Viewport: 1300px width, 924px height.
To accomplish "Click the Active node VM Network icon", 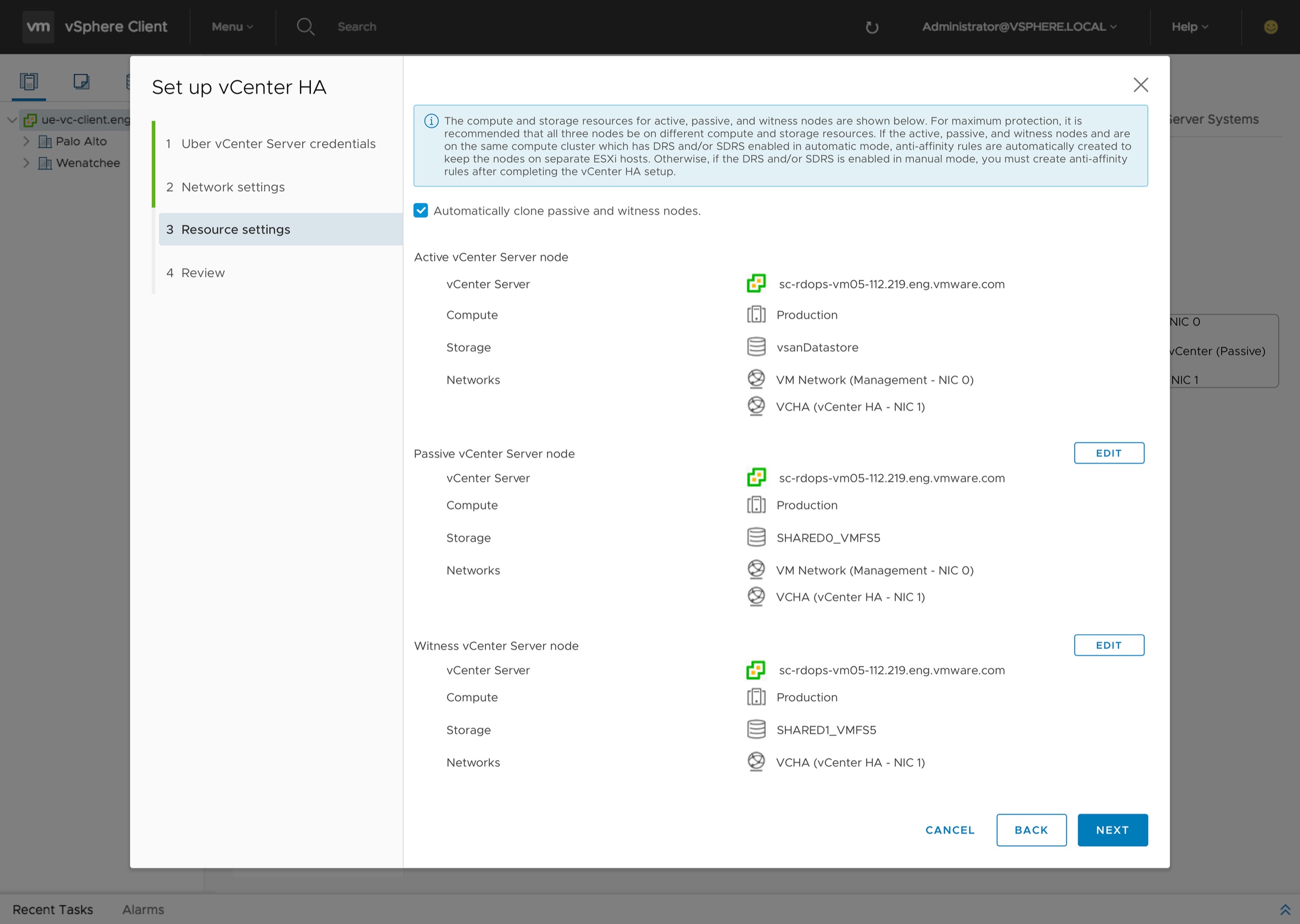I will click(756, 379).
